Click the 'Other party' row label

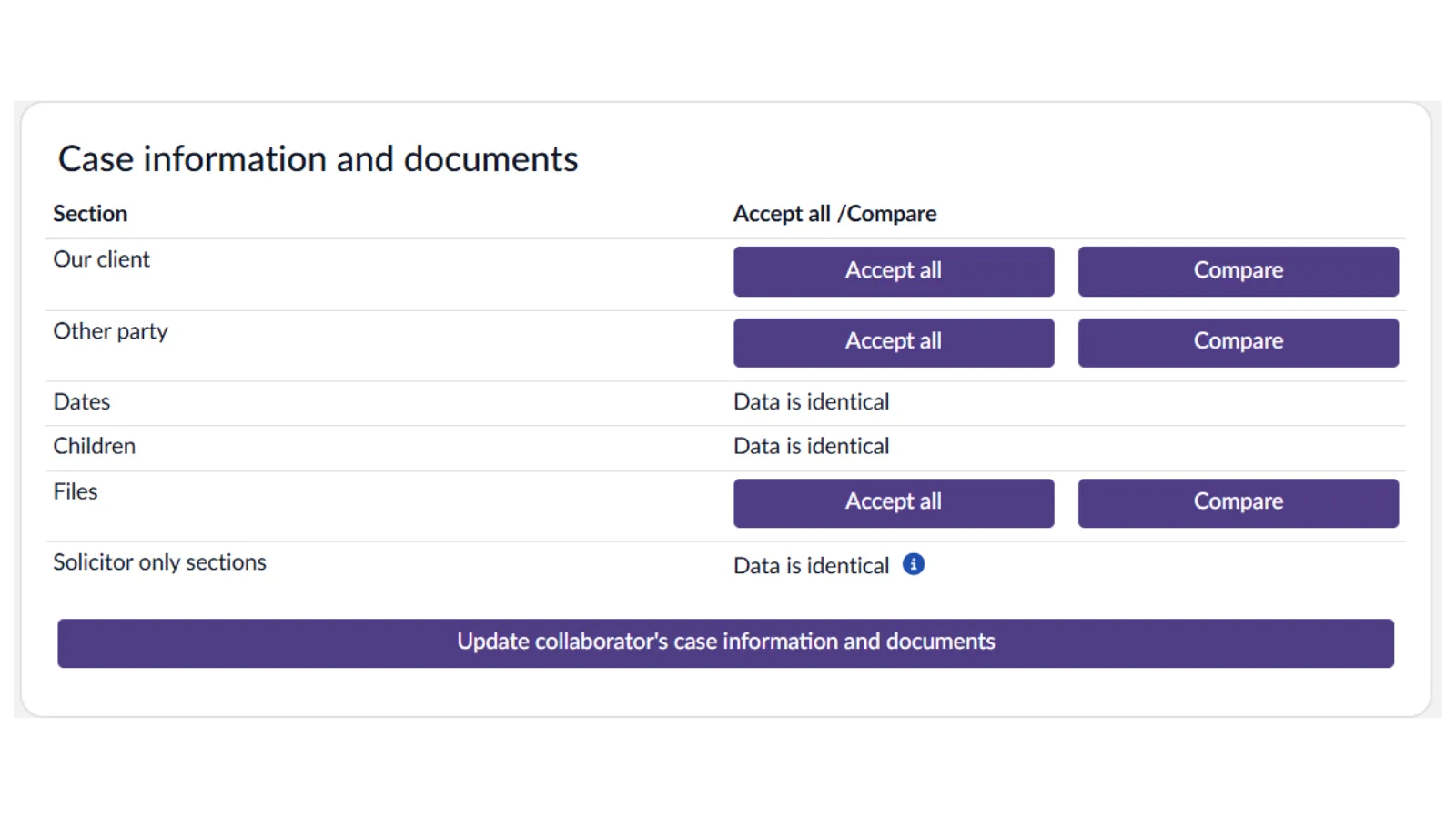pyautogui.click(x=110, y=331)
